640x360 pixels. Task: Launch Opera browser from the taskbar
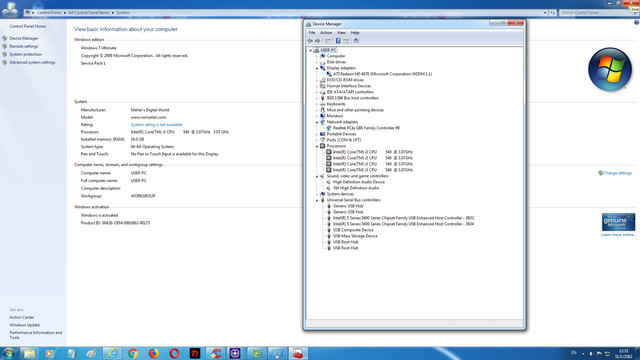click(174, 353)
